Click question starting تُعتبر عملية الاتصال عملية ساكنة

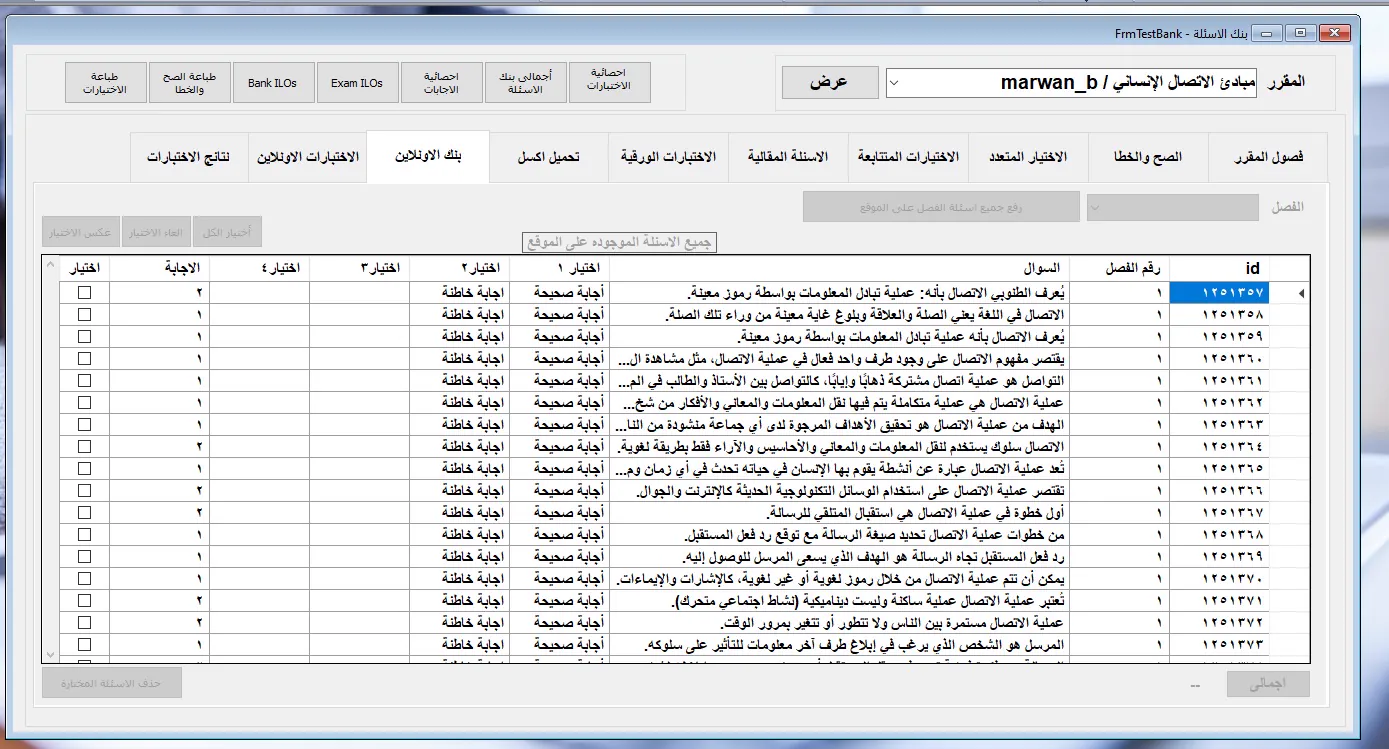[839, 601]
